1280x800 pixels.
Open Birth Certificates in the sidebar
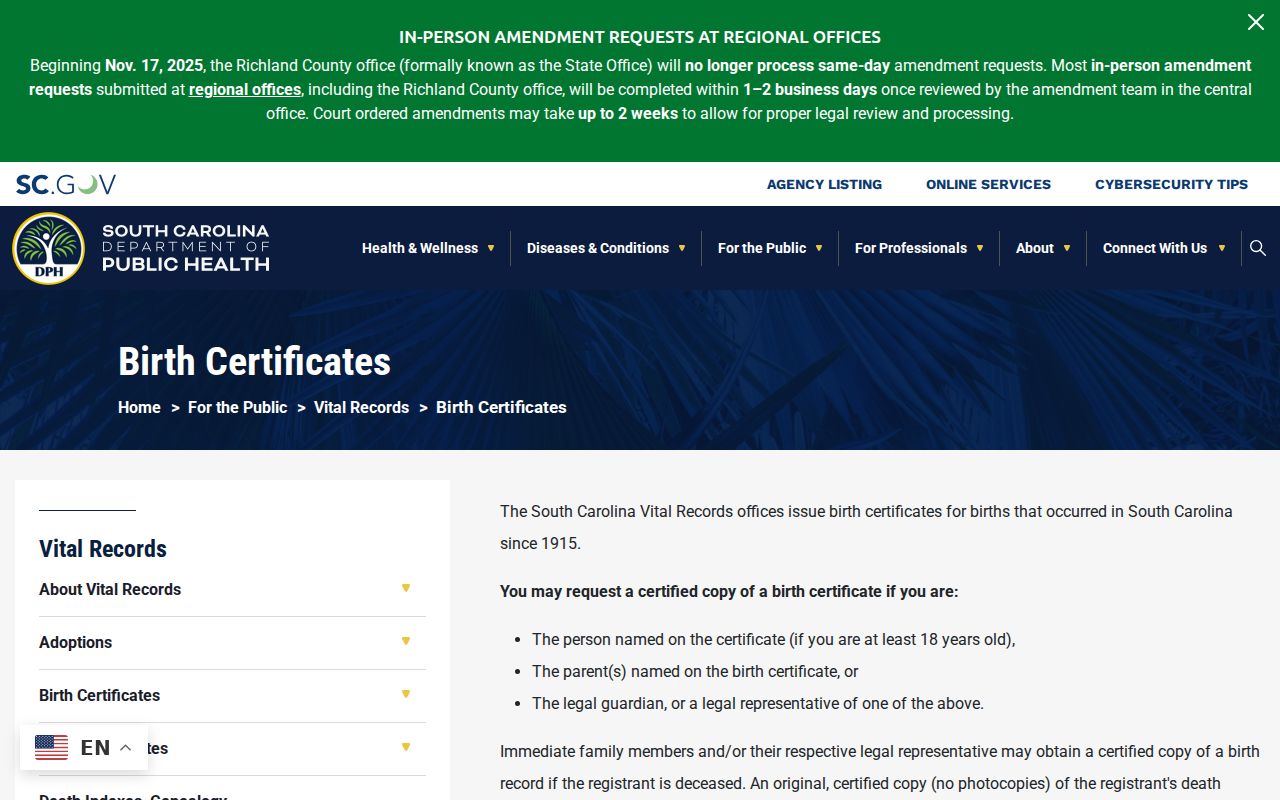click(99, 695)
